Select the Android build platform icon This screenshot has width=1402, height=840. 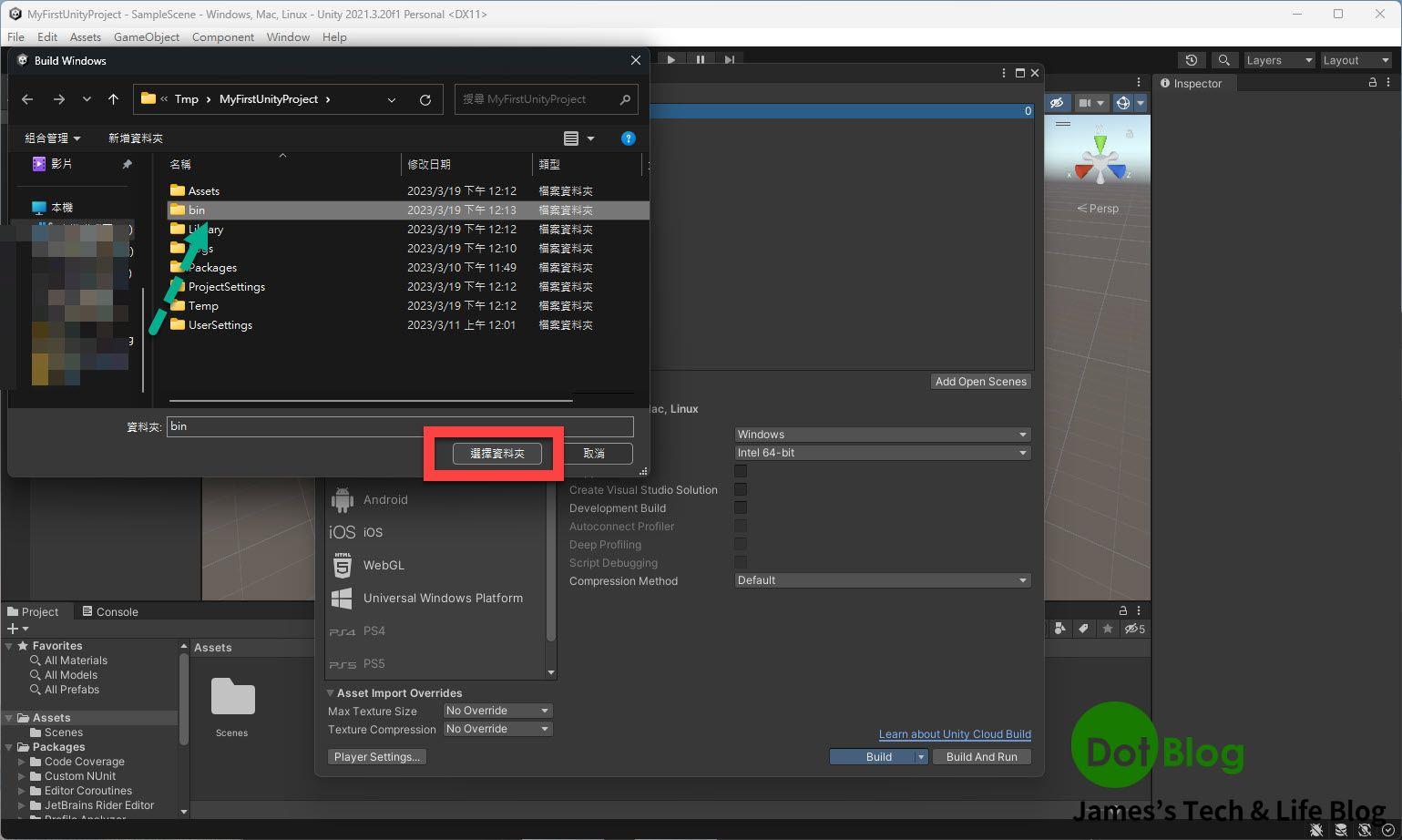pyautogui.click(x=342, y=499)
